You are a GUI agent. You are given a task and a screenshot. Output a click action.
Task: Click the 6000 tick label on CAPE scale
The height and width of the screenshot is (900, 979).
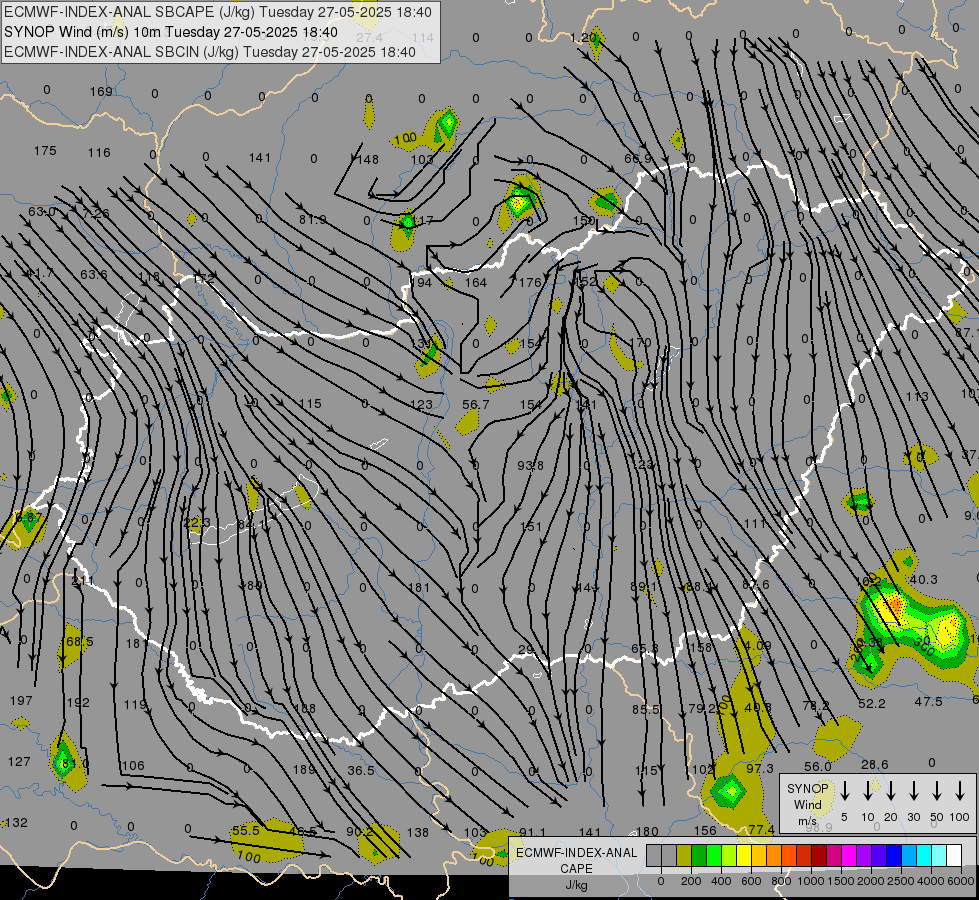(961, 881)
